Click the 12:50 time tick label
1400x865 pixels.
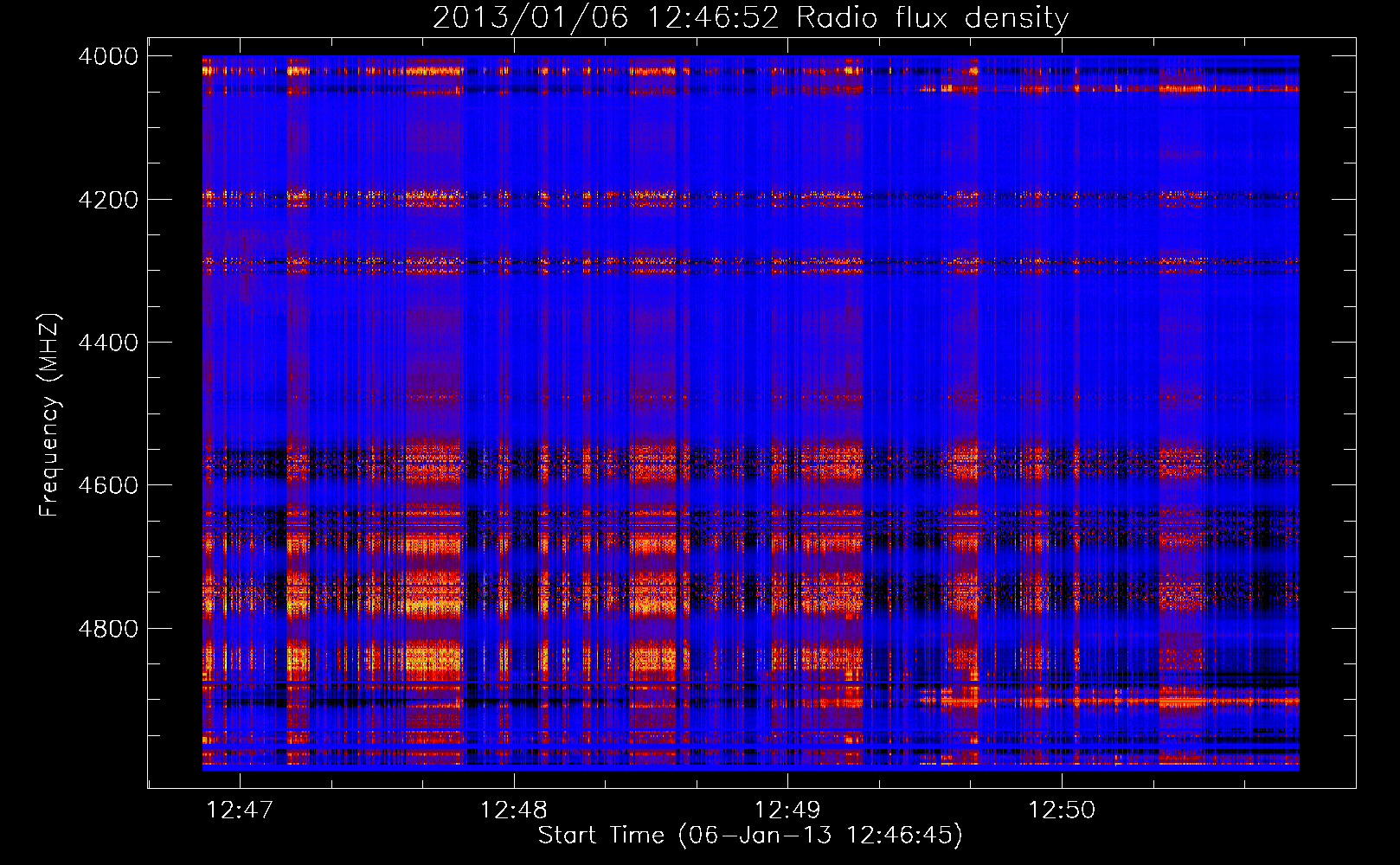[x=1062, y=810]
